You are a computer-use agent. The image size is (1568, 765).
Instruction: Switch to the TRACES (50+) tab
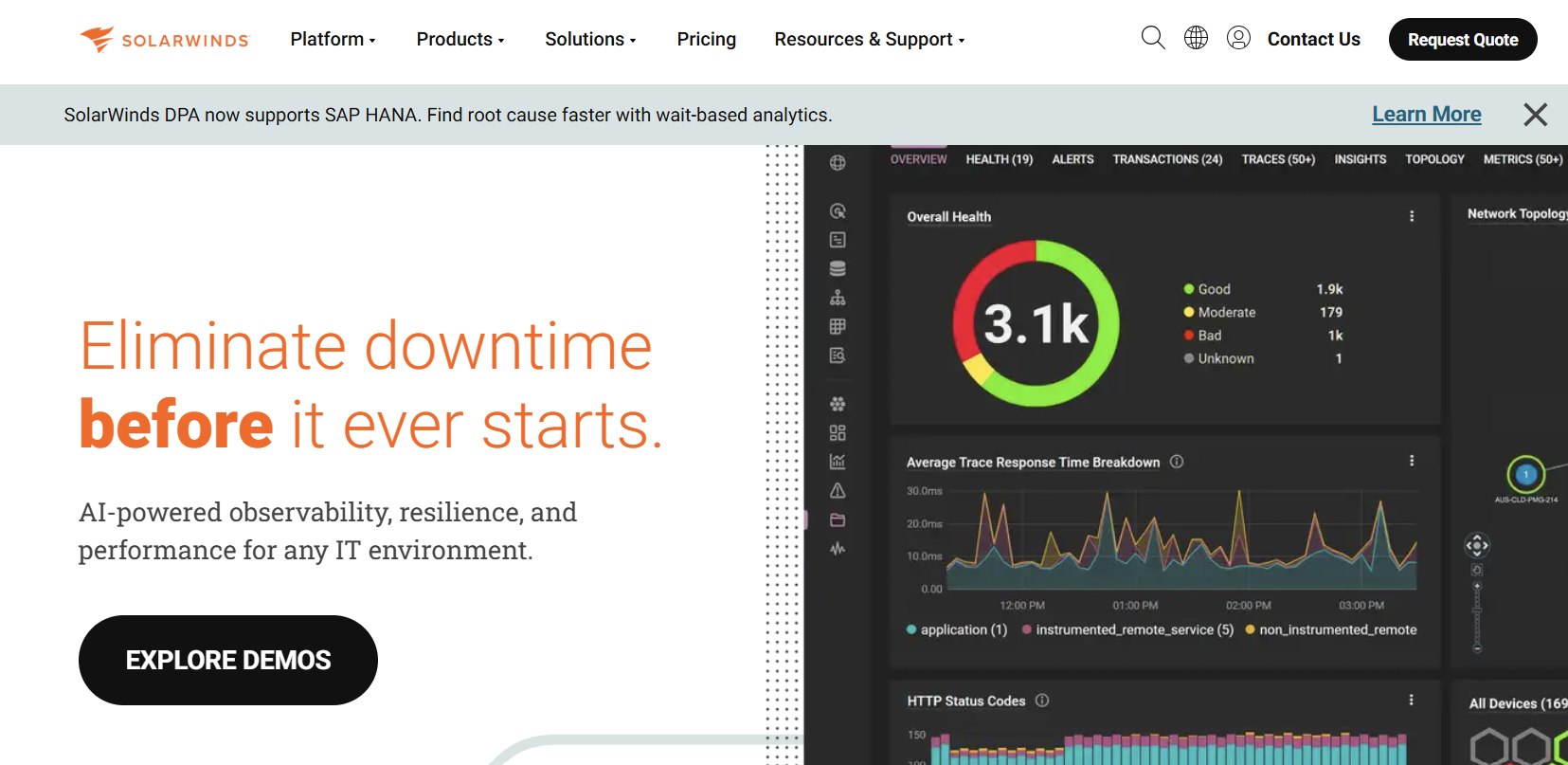tap(1278, 159)
